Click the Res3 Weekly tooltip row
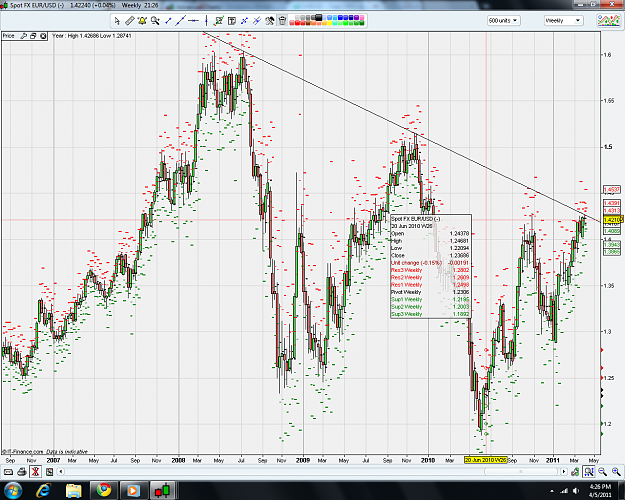625x500 pixels. pyautogui.click(x=430, y=270)
